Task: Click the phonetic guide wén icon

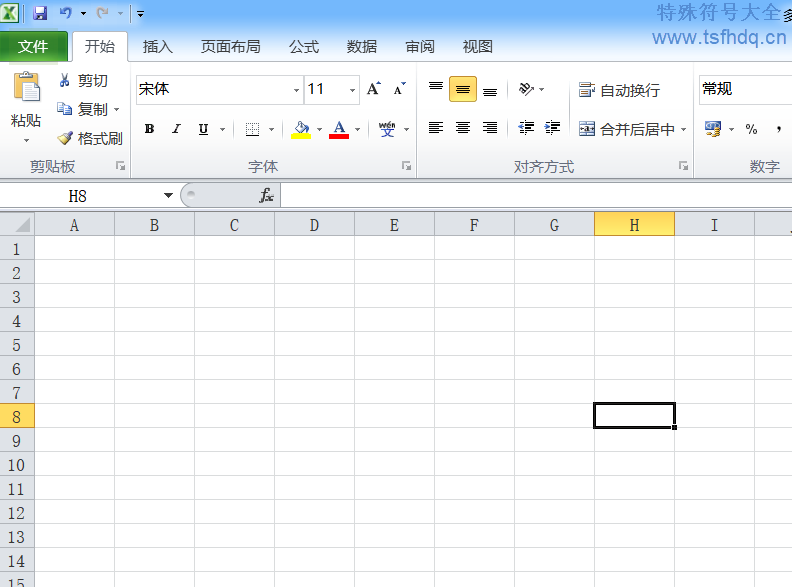Action: click(x=387, y=129)
